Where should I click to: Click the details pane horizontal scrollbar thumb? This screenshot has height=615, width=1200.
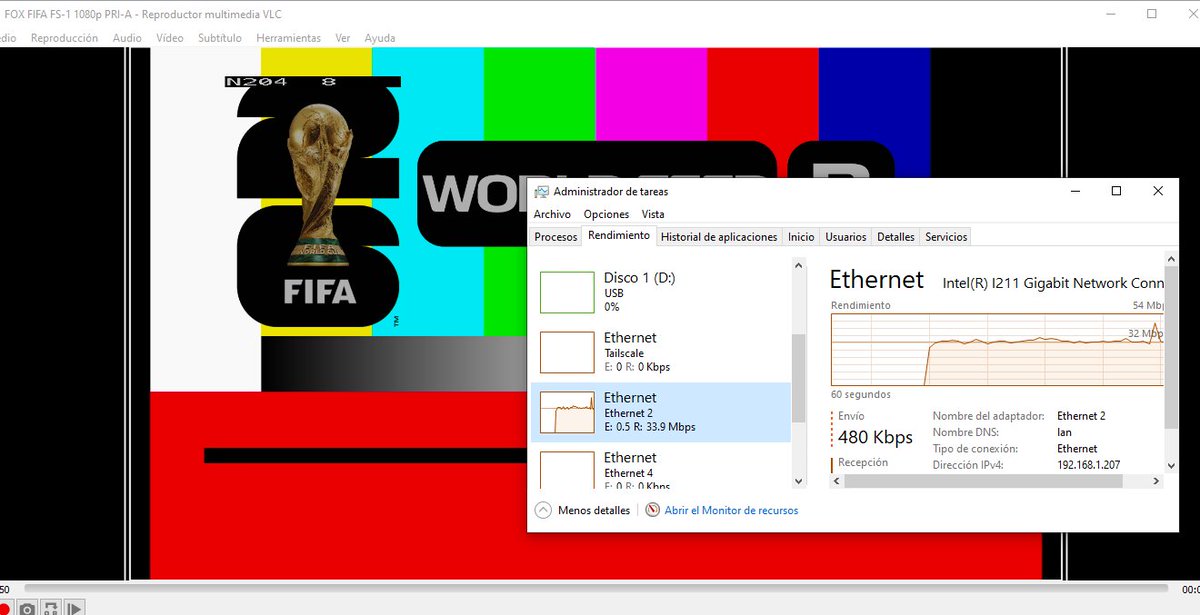(x=984, y=481)
